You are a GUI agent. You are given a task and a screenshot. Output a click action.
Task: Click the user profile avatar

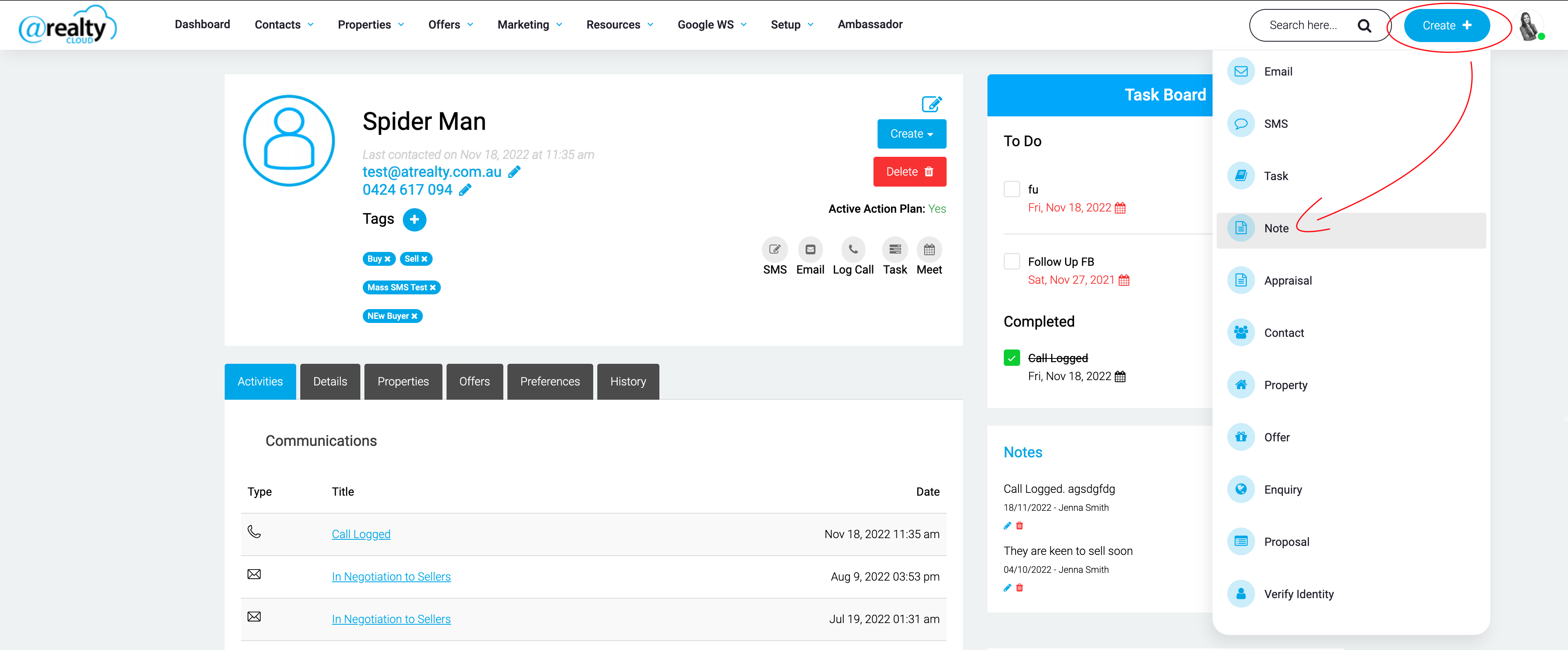1529,26
